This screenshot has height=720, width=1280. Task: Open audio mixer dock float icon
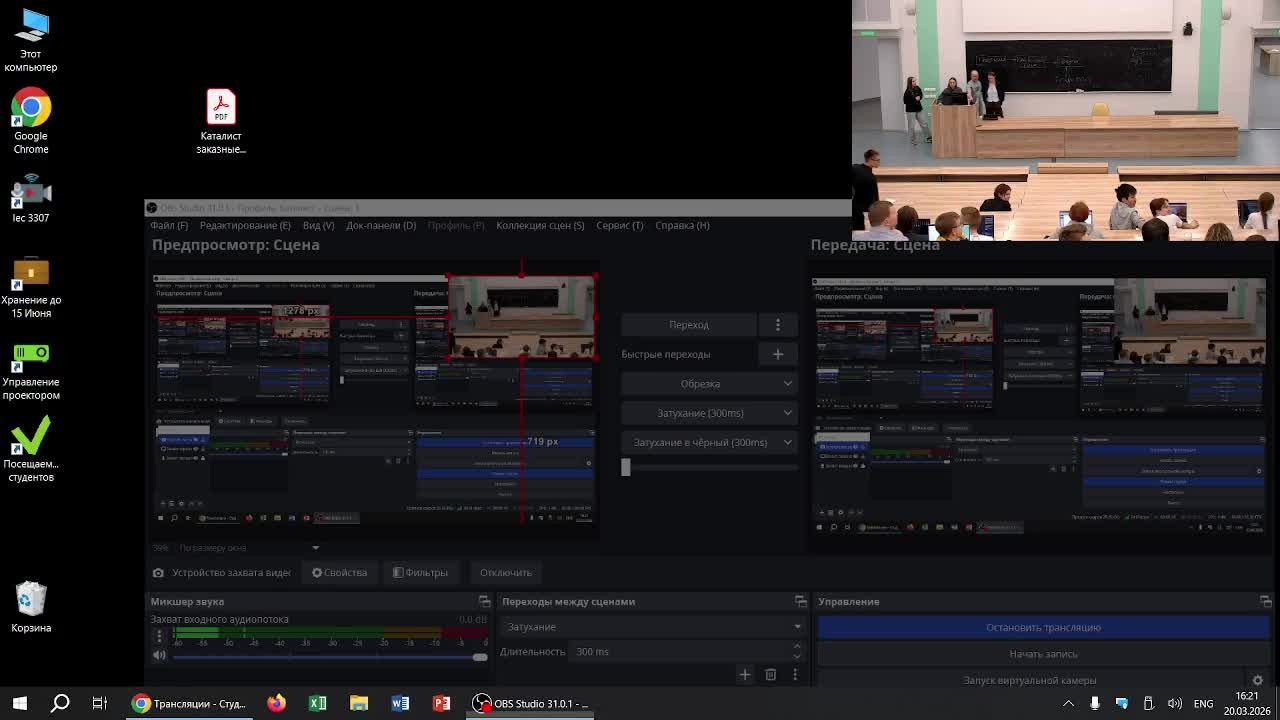click(484, 601)
